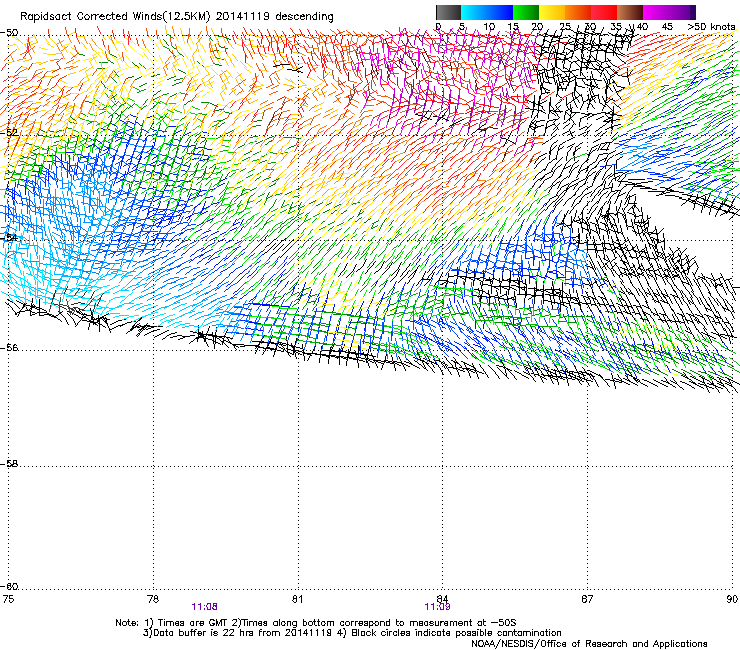Click the '0' legend scale label
This screenshot has height=650, width=740.
(x=438, y=27)
